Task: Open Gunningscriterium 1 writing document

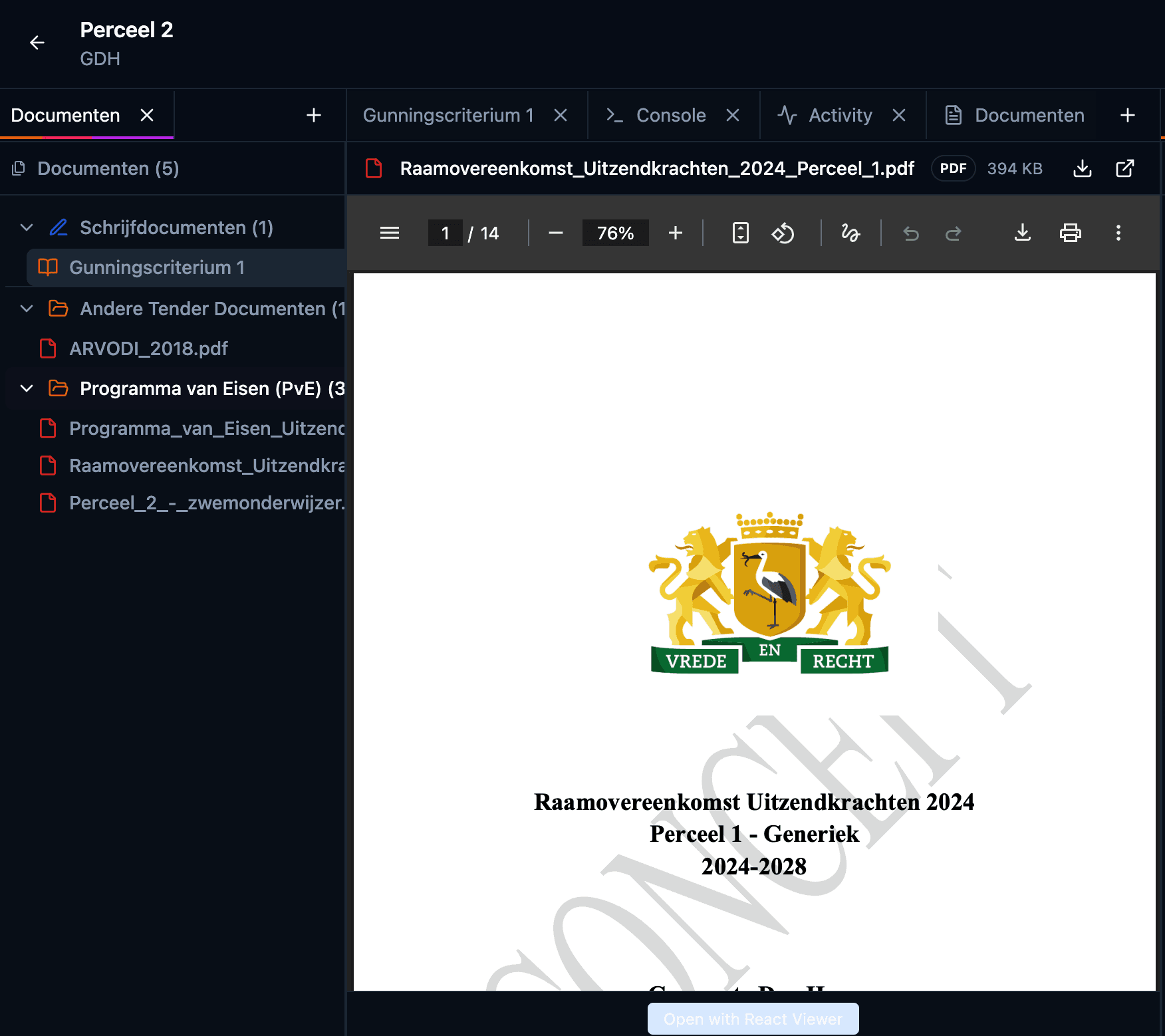Action: point(186,267)
